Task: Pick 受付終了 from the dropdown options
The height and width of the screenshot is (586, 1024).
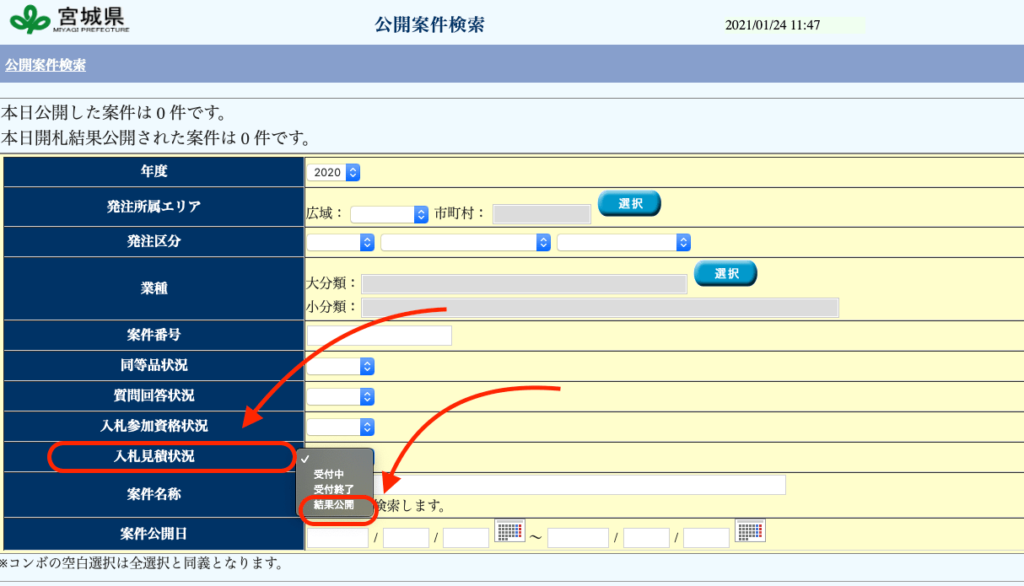Action: 333,490
